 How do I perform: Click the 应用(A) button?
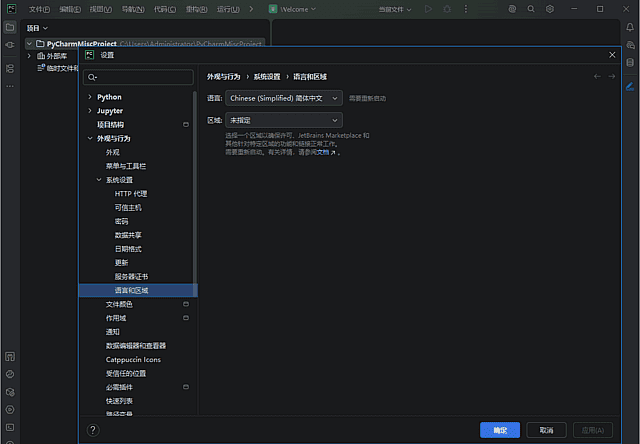(x=593, y=430)
